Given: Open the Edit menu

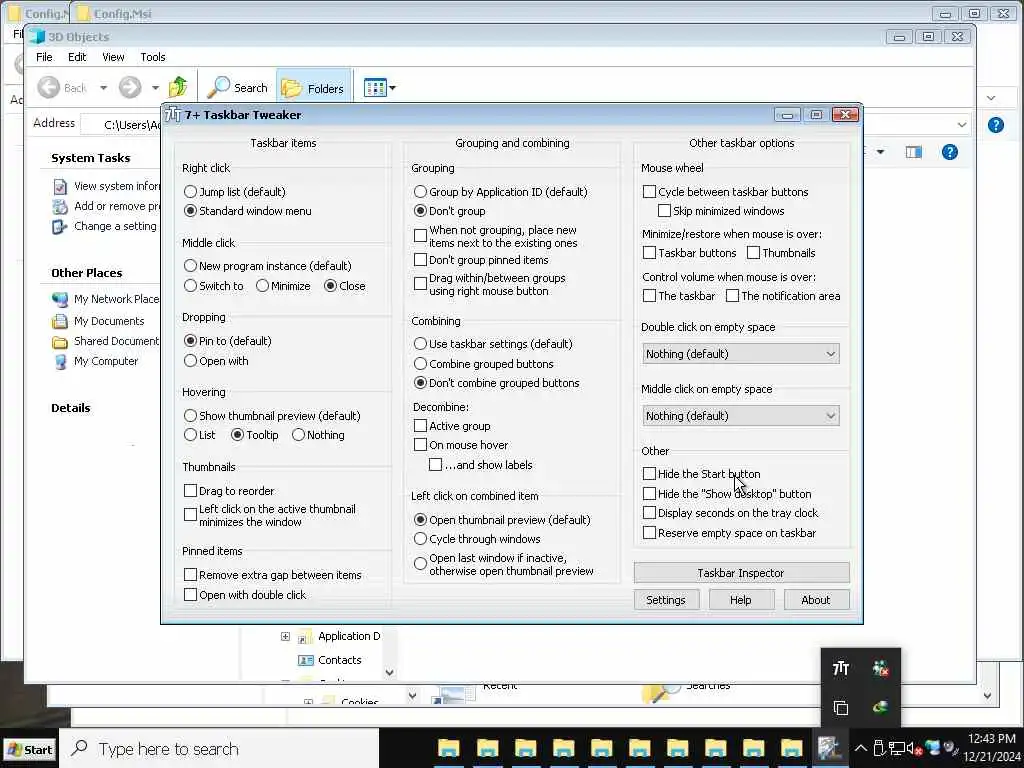Looking at the screenshot, I should (77, 57).
